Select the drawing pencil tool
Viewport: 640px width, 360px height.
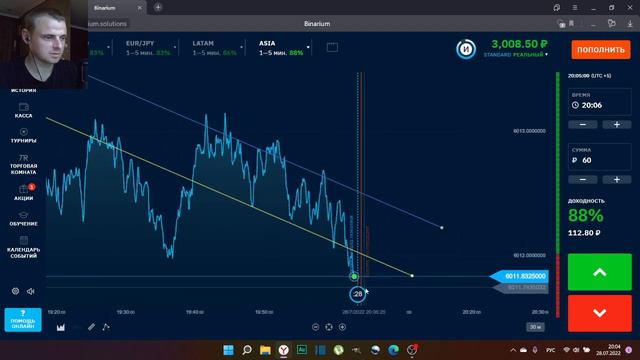tap(91, 327)
